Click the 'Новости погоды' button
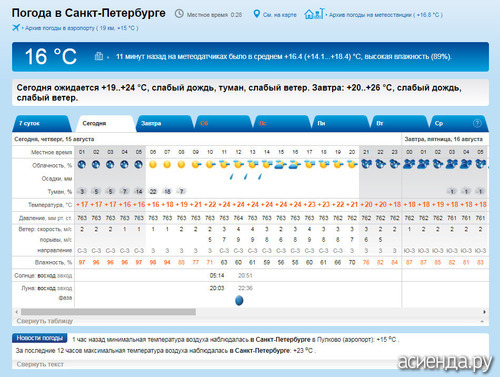The width and height of the screenshot is (500, 377). tap(40, 338)
